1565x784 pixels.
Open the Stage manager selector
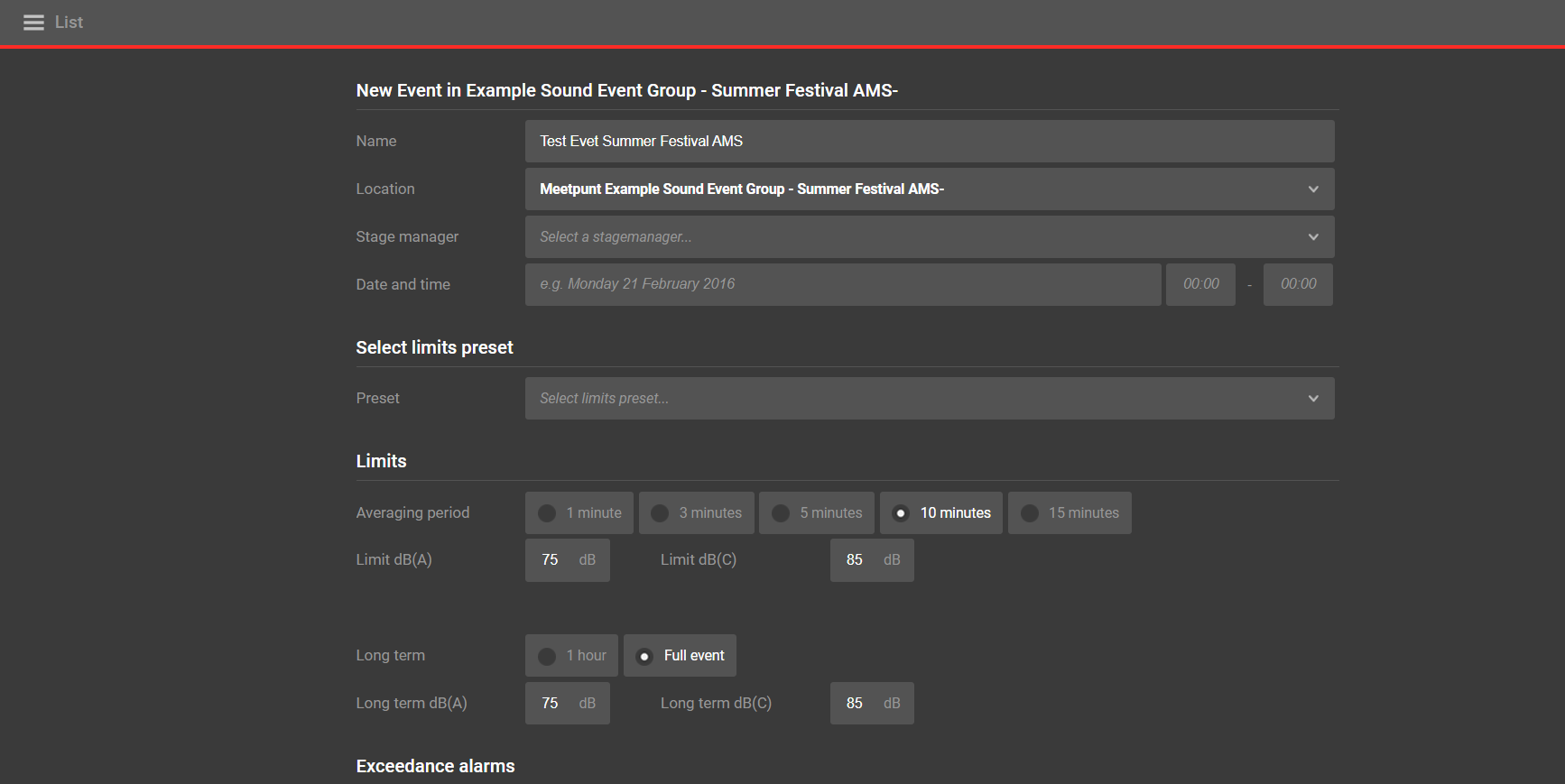coord(930,237)
